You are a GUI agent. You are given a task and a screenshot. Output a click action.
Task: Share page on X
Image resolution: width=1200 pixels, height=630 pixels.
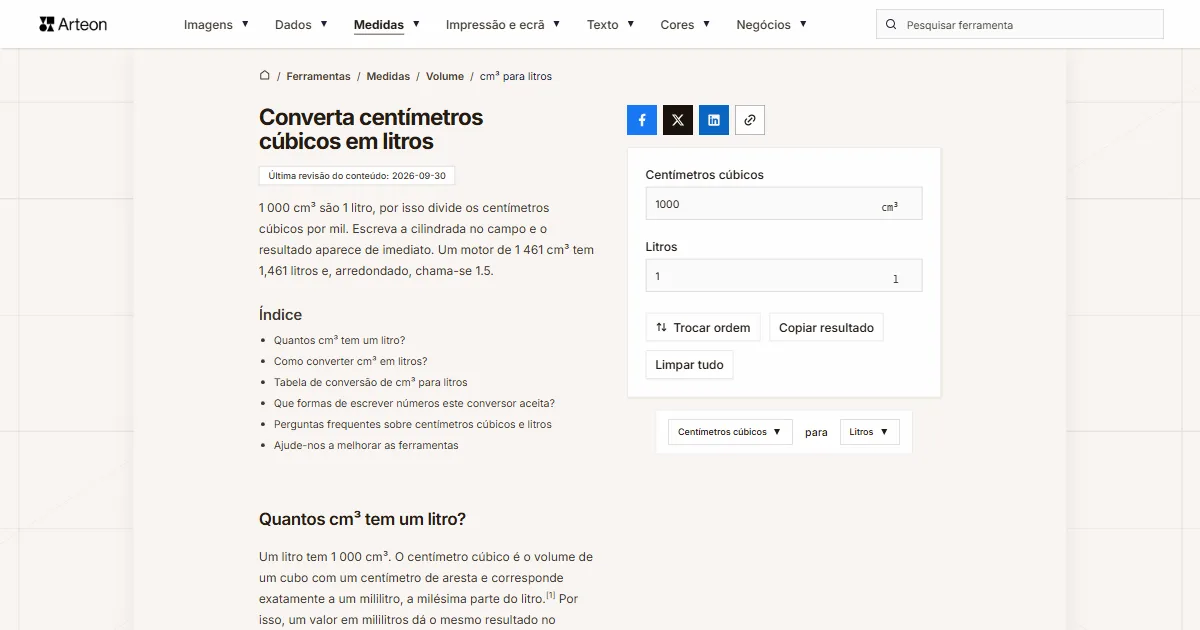click(x=678, y=120)
